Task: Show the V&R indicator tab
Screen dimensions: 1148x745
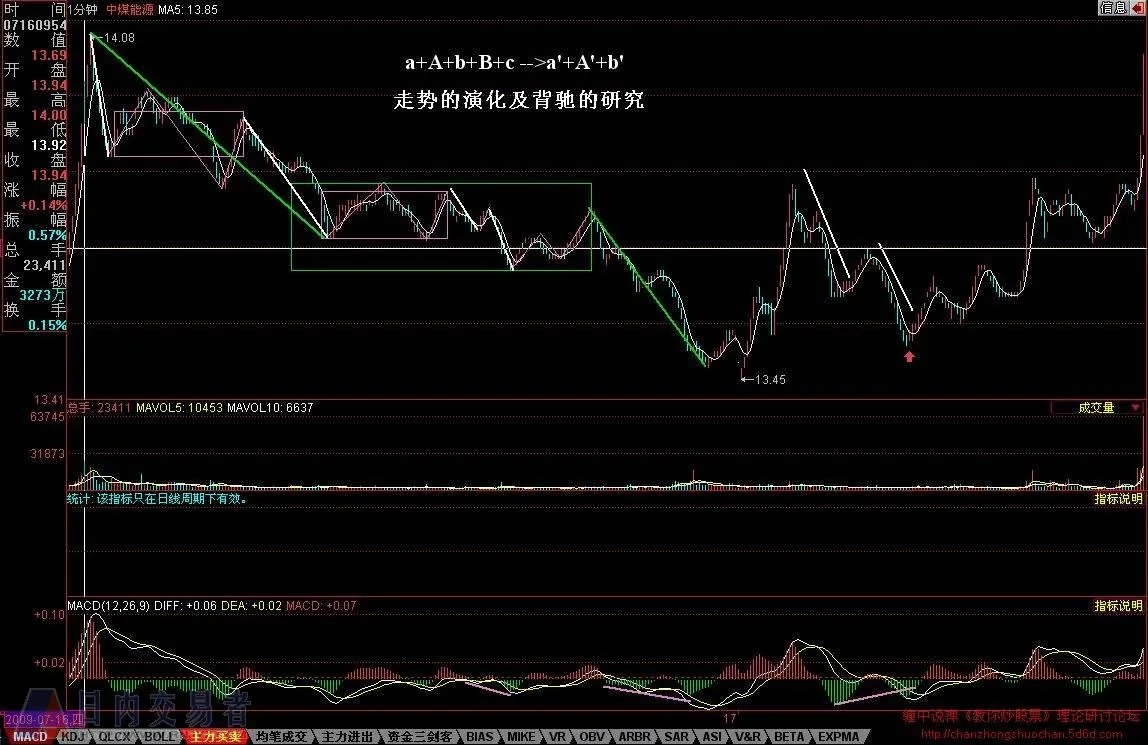Action: tap(748, 737)
